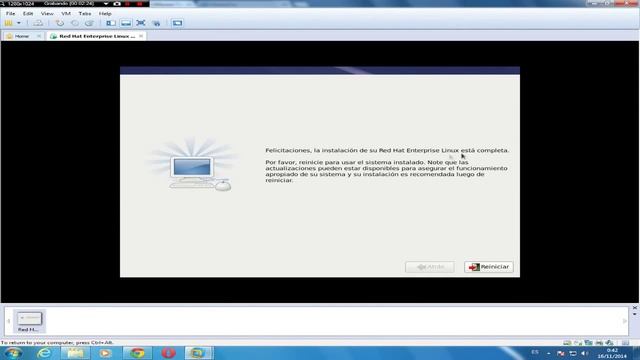This screenshot has height=360, width=640.
Task: Click the network tray icon
Action: (x=573, y=353)
